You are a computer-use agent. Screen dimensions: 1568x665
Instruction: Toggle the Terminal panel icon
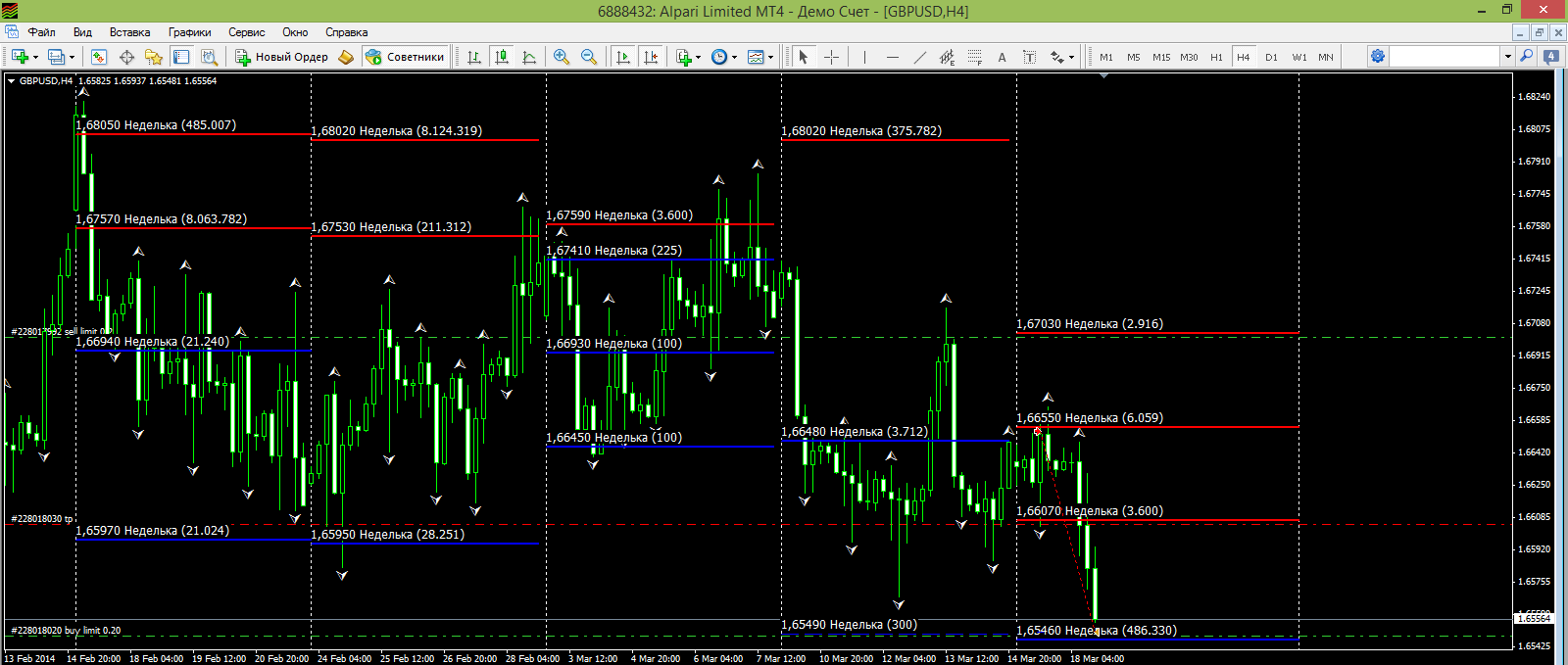point(181,57)
